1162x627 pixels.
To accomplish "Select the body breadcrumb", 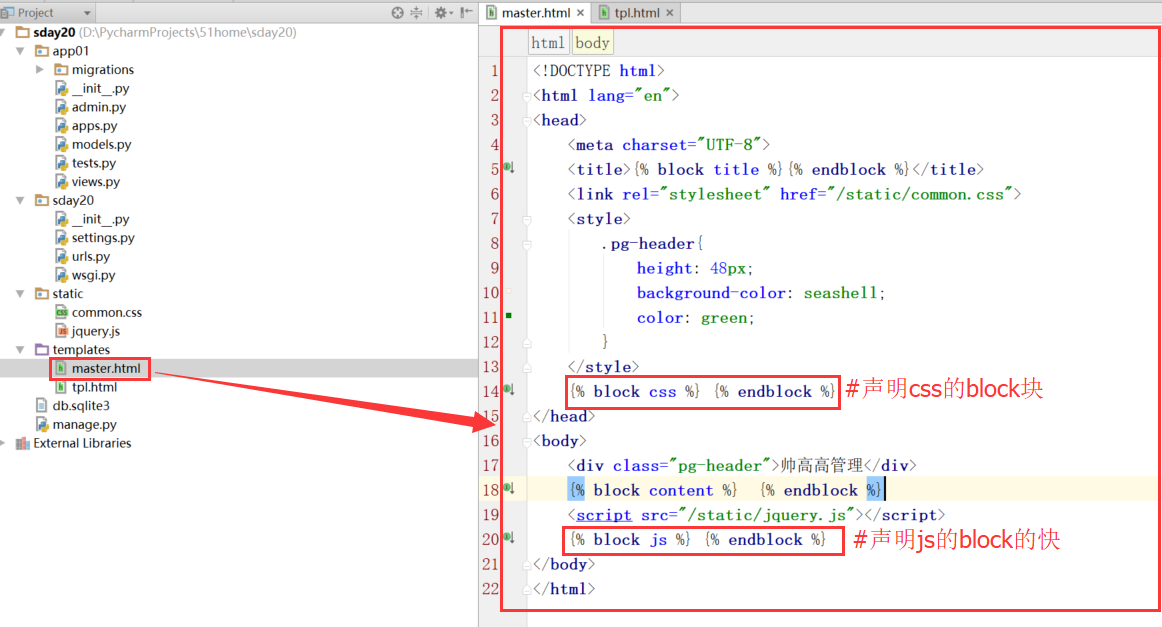I will click(x=592, y=43).
